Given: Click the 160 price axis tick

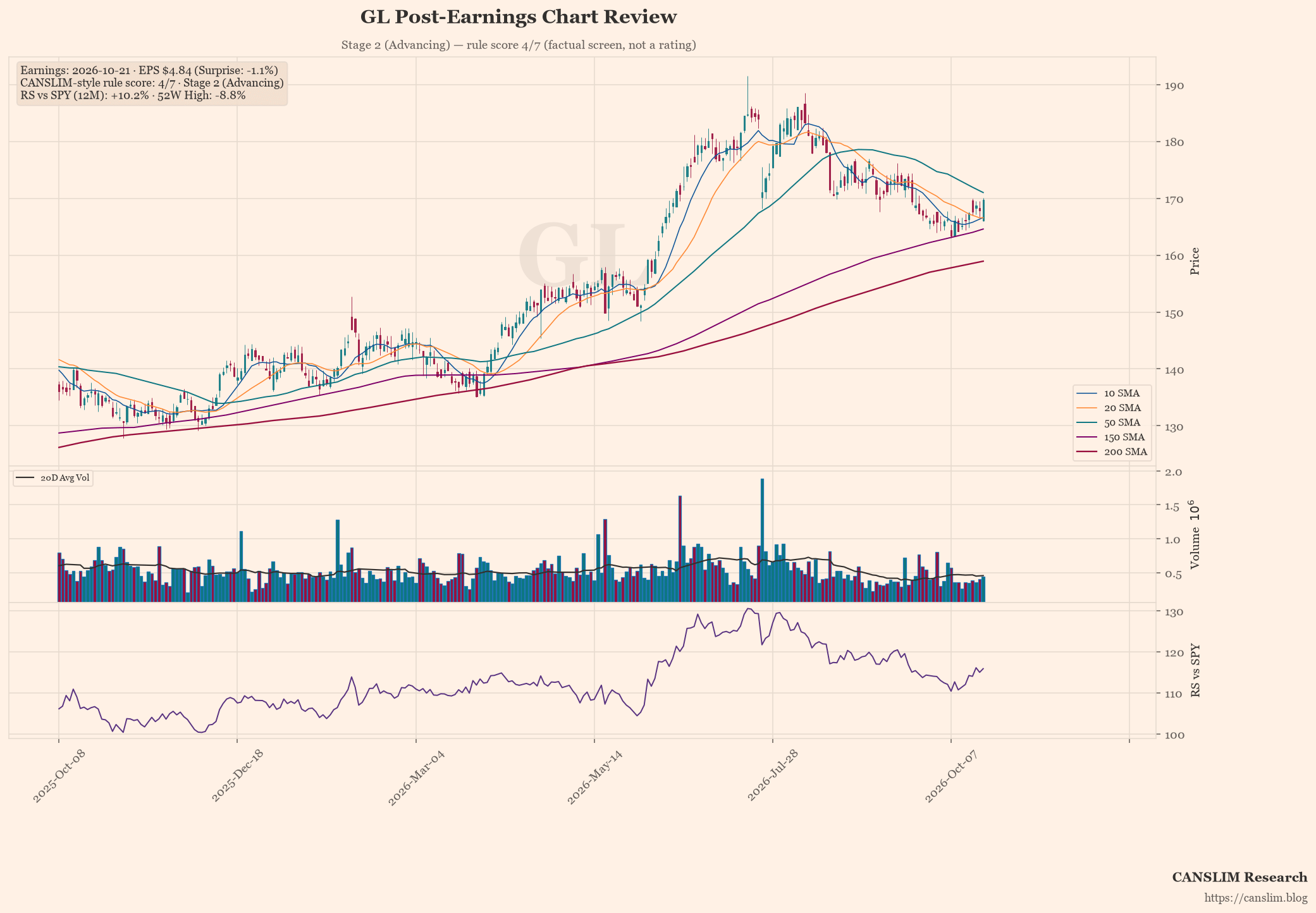Looking at the screenshot, I should coord(1176,256).
